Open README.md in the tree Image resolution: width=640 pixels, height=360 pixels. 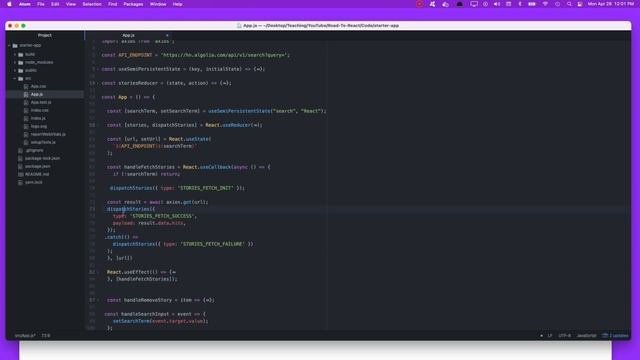pos(37,174)
